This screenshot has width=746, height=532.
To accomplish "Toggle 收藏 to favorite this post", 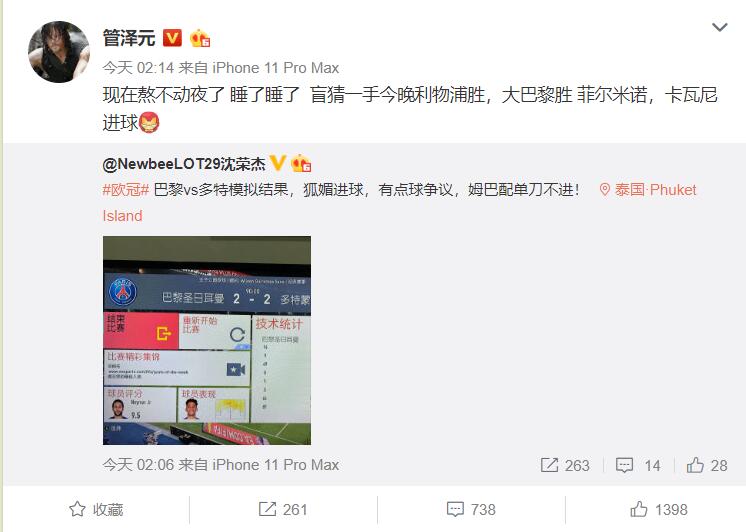I will (x=96, y=510).
